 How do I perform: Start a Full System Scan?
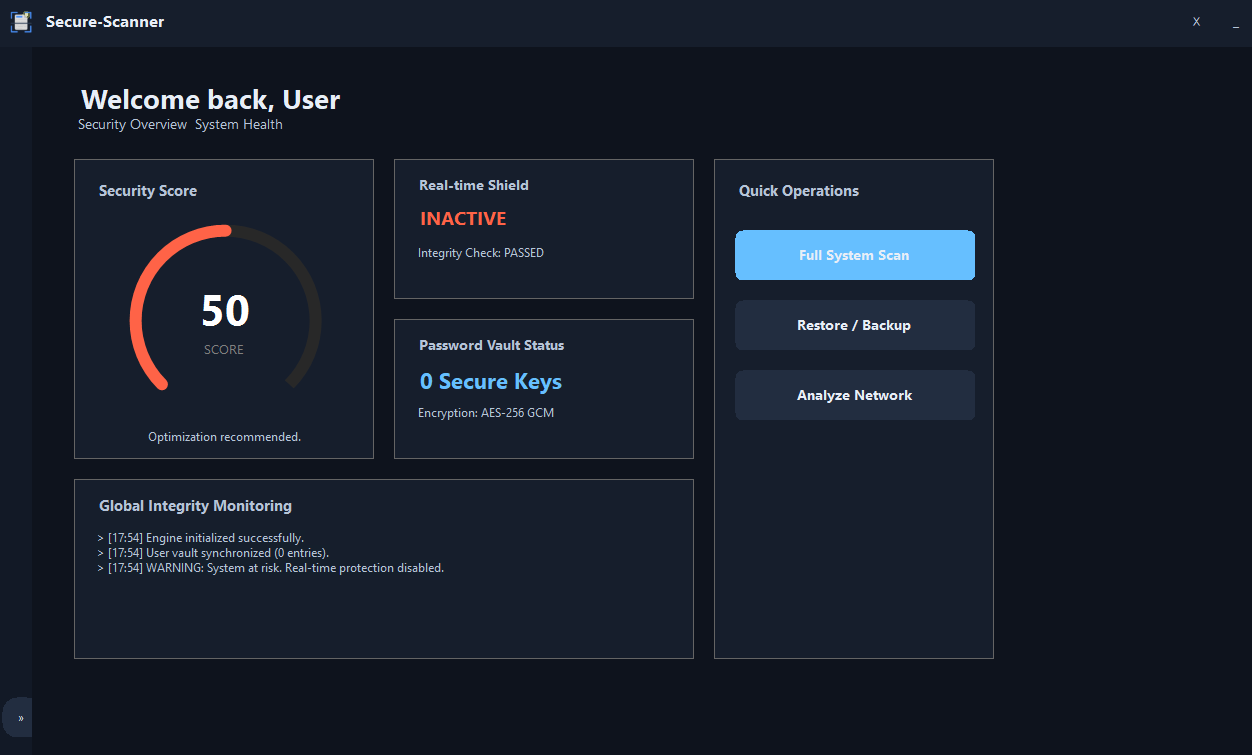854,255
